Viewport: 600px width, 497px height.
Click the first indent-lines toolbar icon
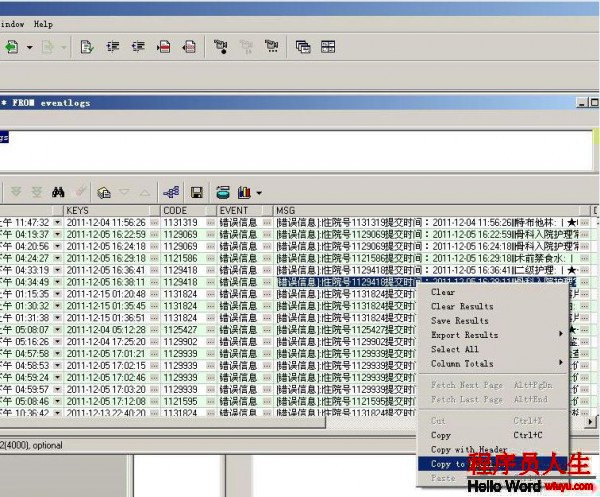pyautogui.click(x=112, y=47)
